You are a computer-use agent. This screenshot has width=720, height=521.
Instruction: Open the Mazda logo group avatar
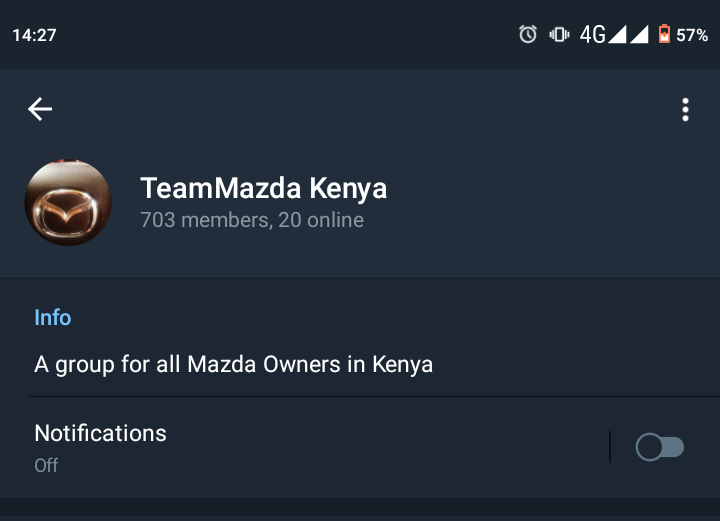pos(67,203)
